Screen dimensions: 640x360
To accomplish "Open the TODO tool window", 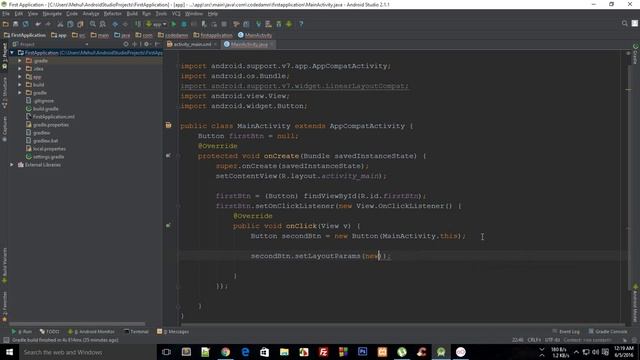I will 49,331.
